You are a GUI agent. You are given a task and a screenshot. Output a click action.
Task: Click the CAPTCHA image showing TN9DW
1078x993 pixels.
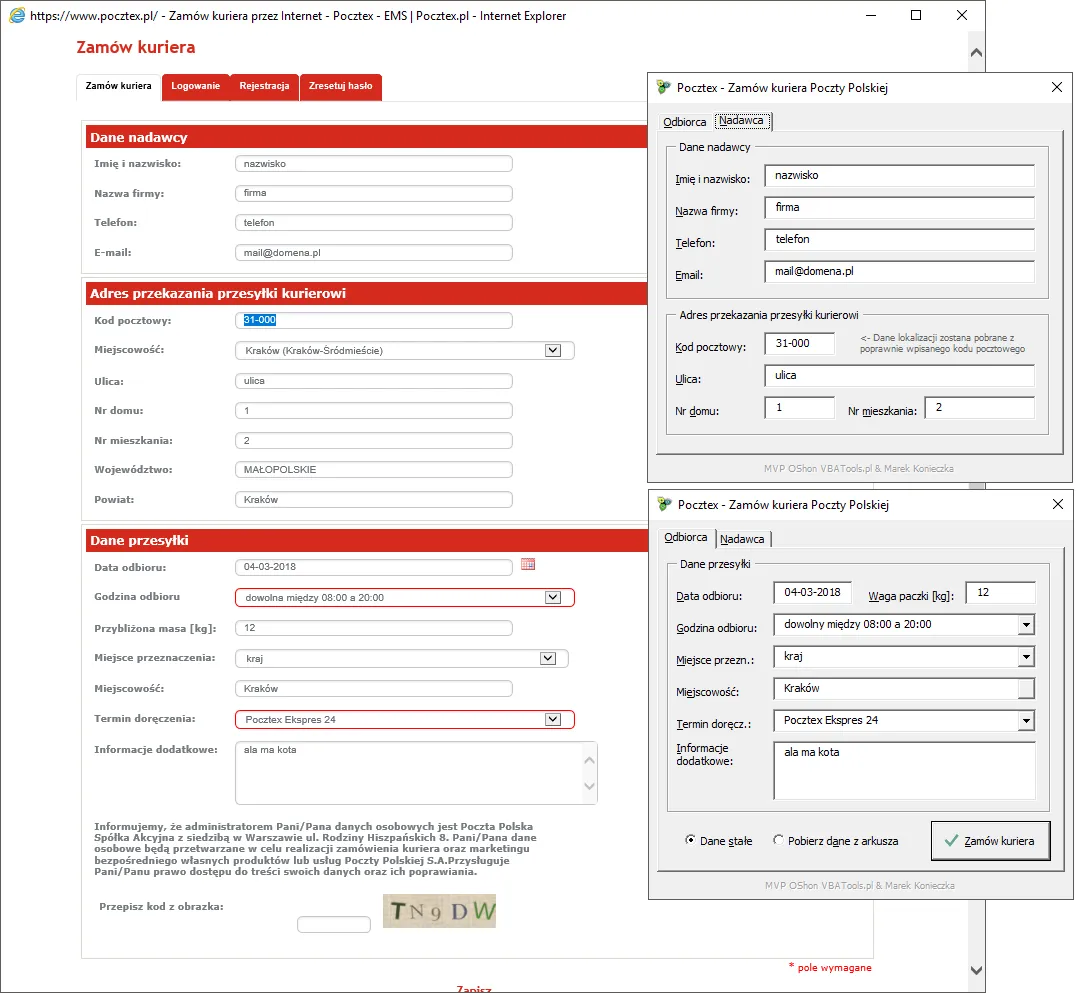(439, 910)
